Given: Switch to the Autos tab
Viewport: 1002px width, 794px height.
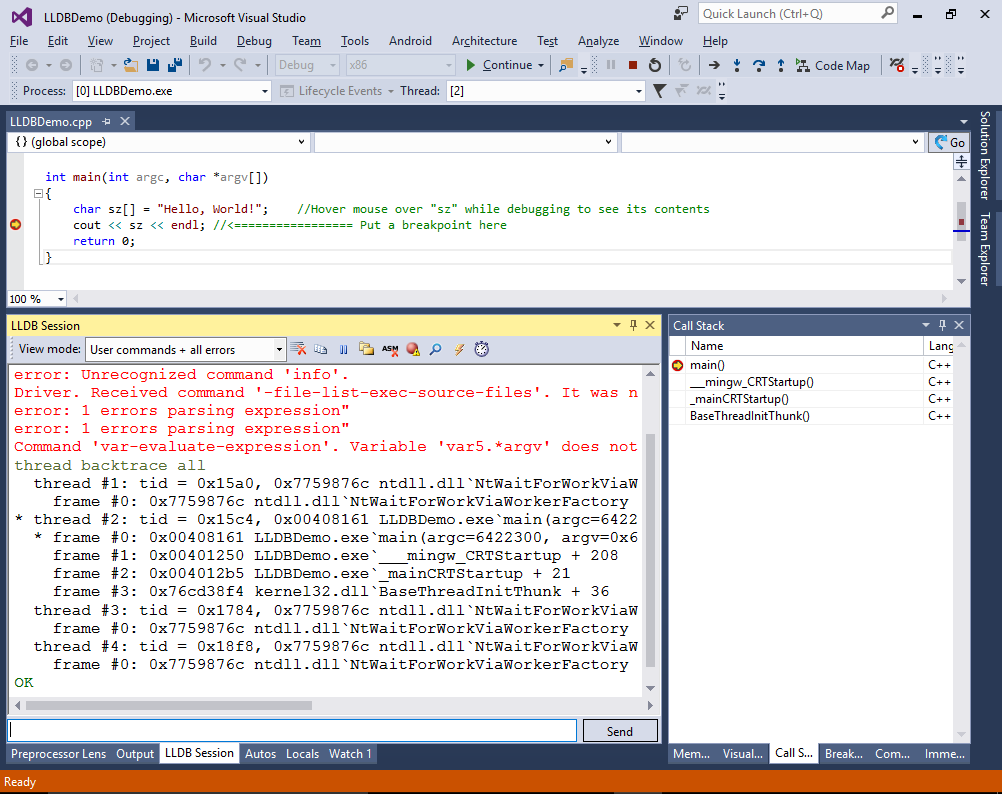Looking at the screenshot, I should 260,754.
